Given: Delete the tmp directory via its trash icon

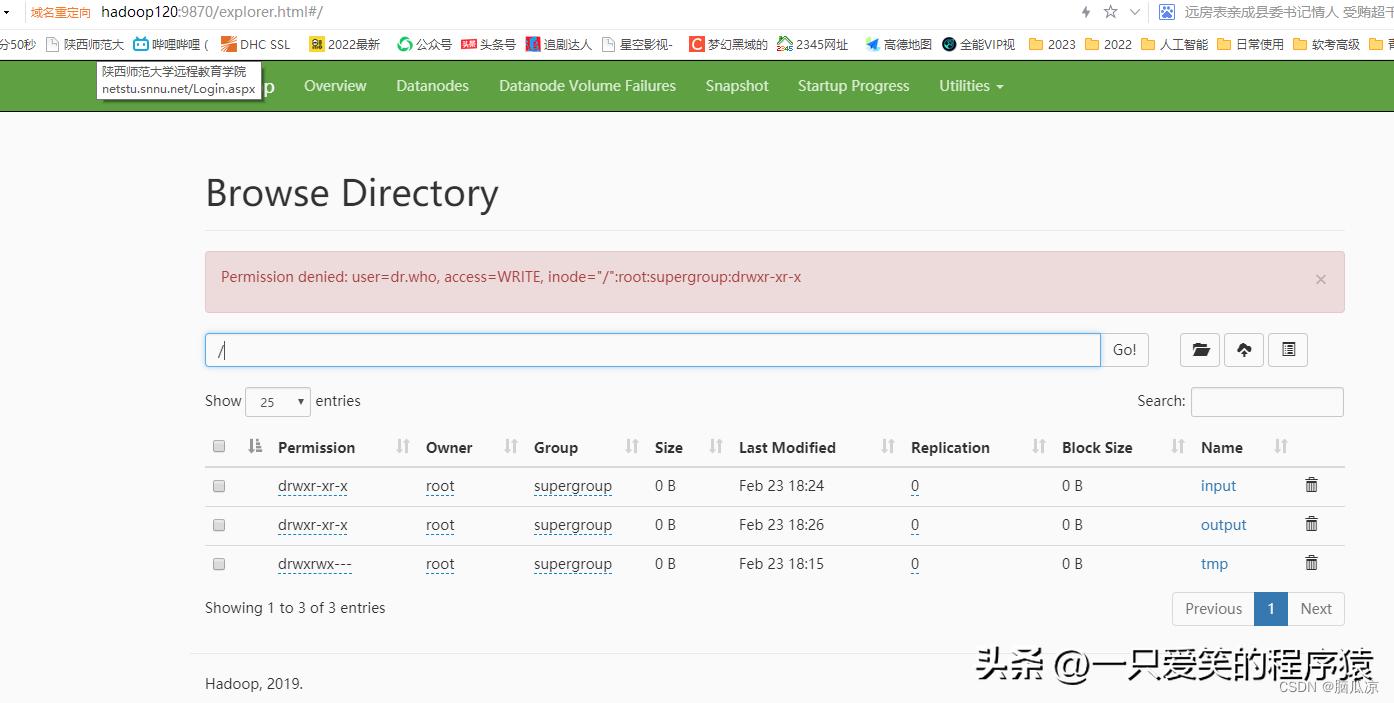Looking at the screenshot, I should point(1311,563).
